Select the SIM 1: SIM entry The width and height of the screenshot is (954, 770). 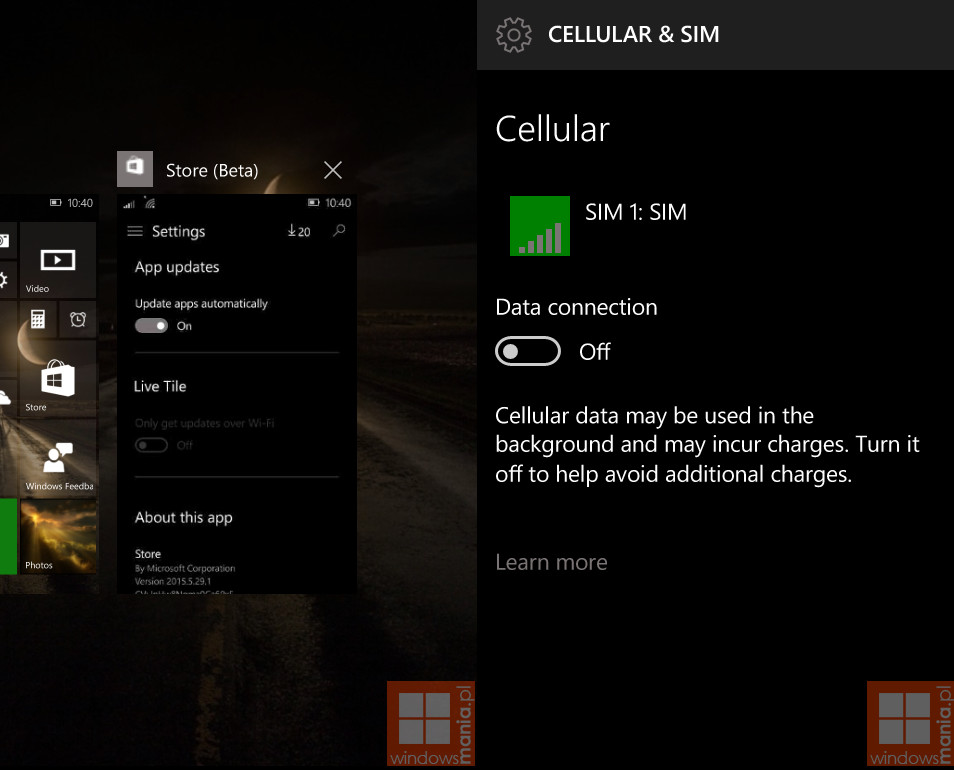click(636, 212)
